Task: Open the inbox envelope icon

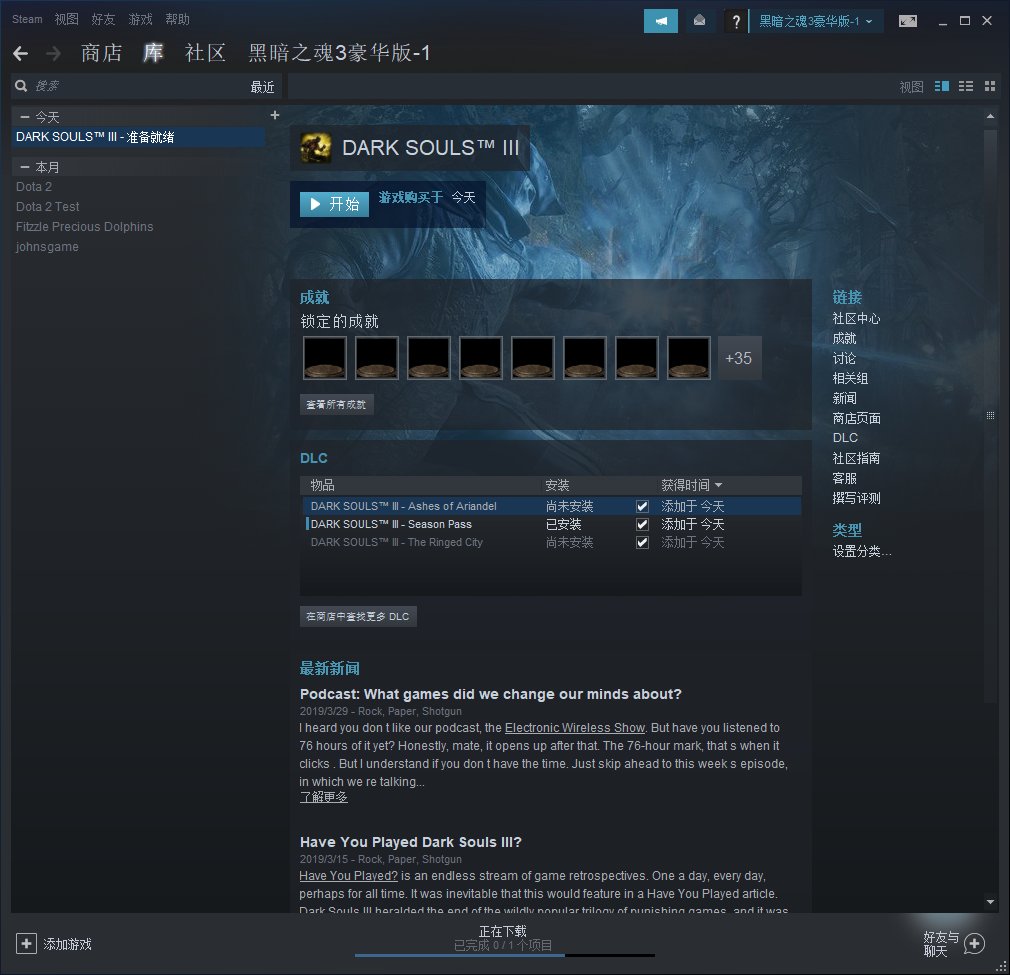Action: 700,21
